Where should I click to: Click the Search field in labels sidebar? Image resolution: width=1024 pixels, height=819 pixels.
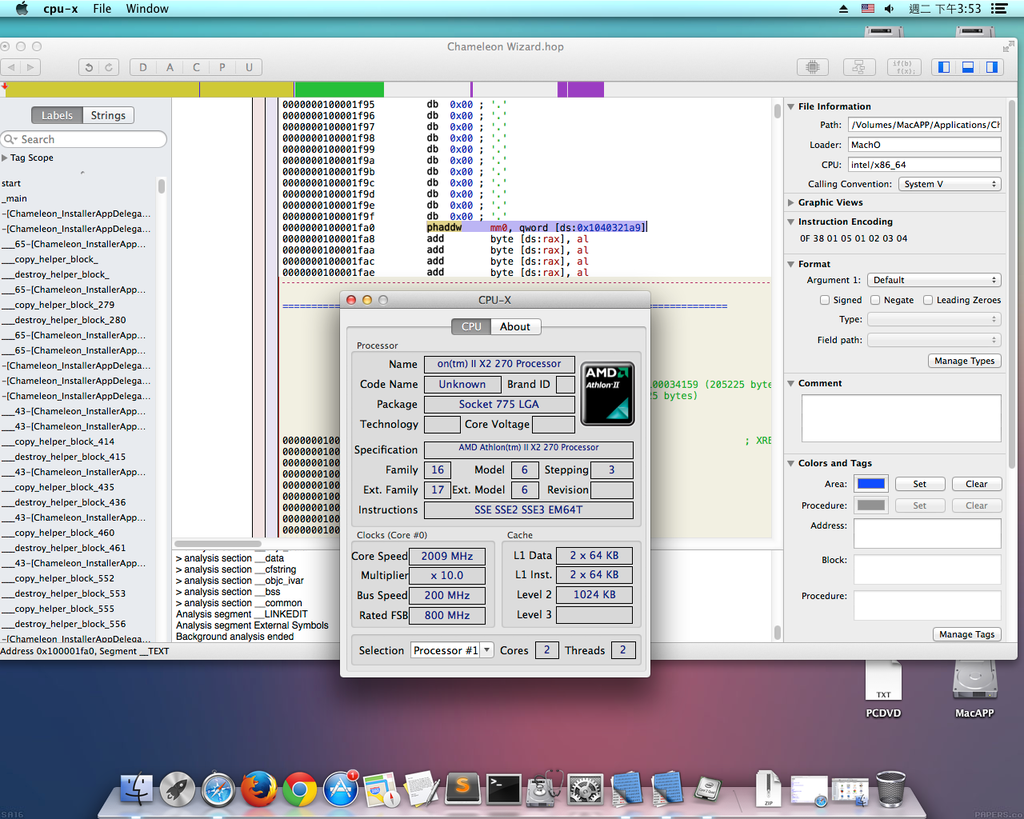pos(84,139)
